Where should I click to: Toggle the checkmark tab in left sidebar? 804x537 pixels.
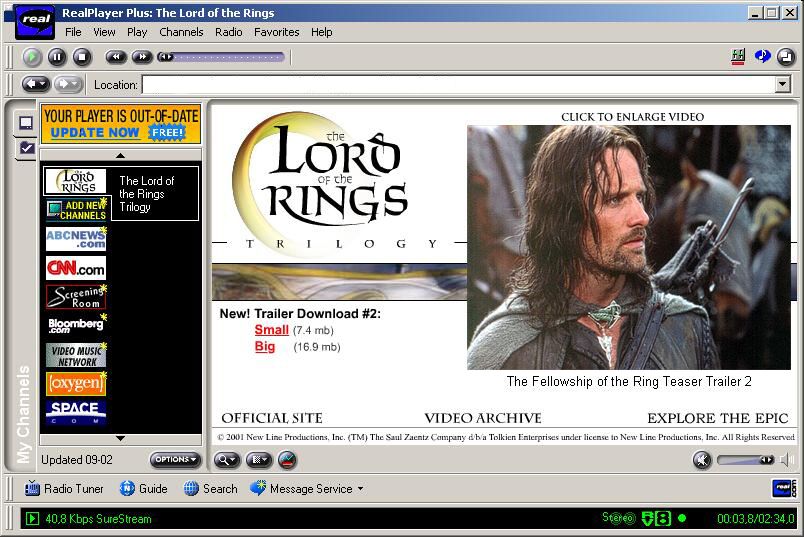(x=26, y=148)
